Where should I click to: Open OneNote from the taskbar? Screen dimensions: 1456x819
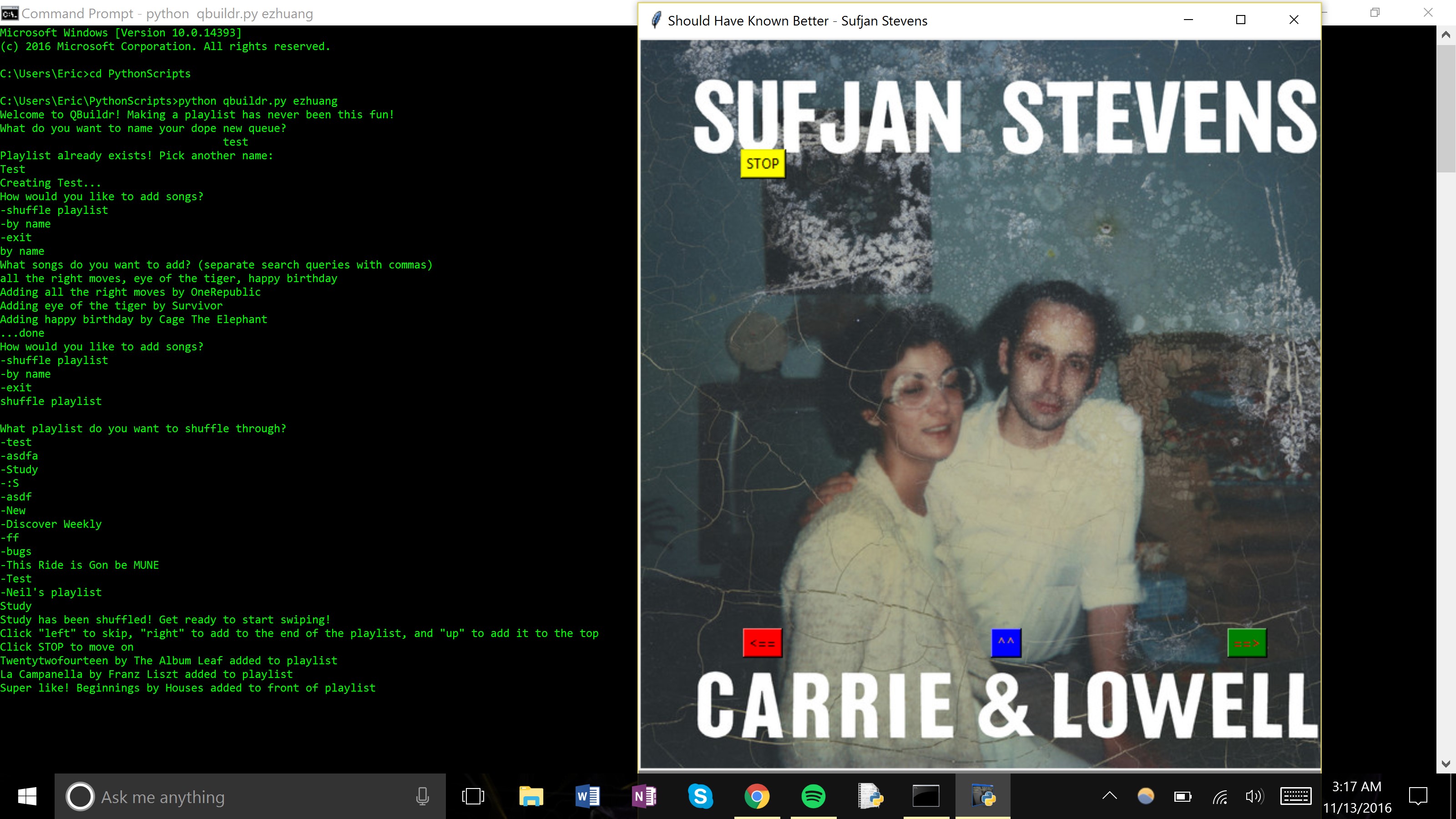click(644, 796)
